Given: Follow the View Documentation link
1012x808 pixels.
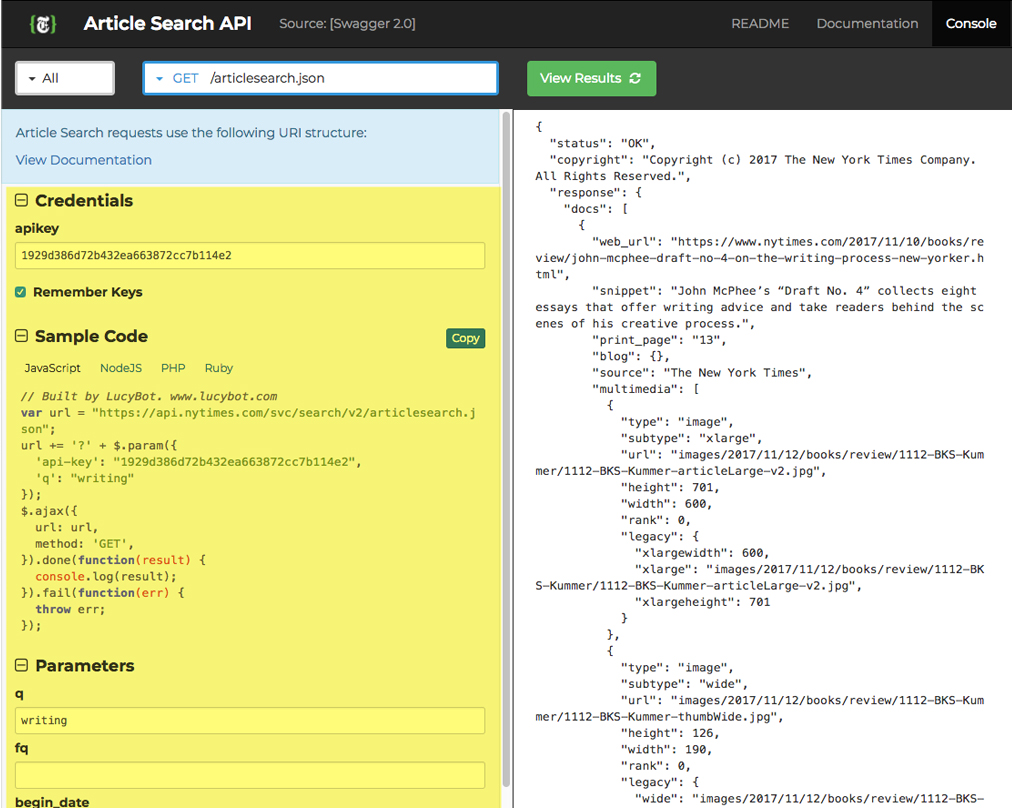Looking at the screenshot, I should 84,160.
